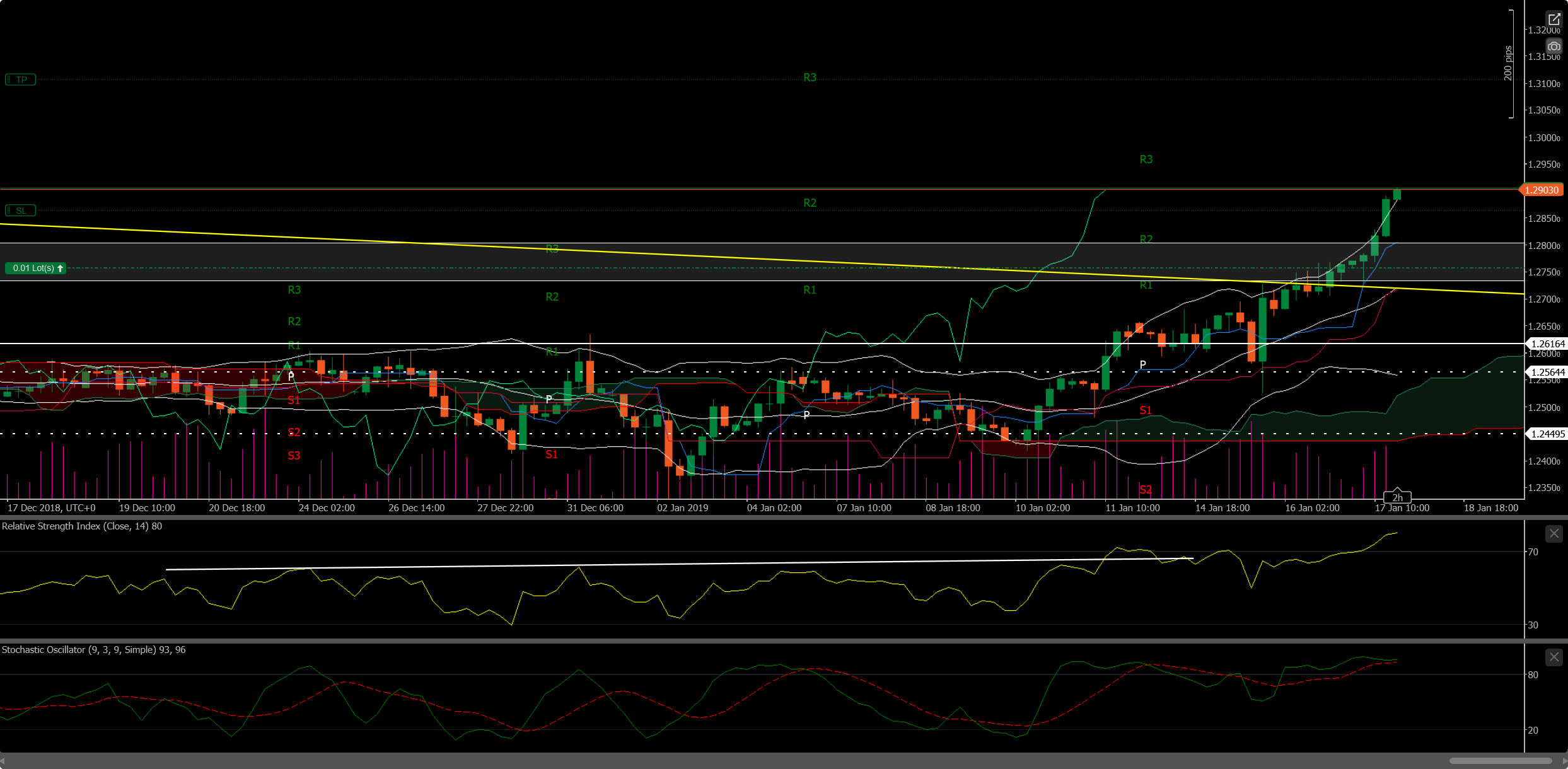This screenshot has width=1568, height=769.
Task: Click the Relative Strength Index indicator title
Action: [x=82, y=526]
